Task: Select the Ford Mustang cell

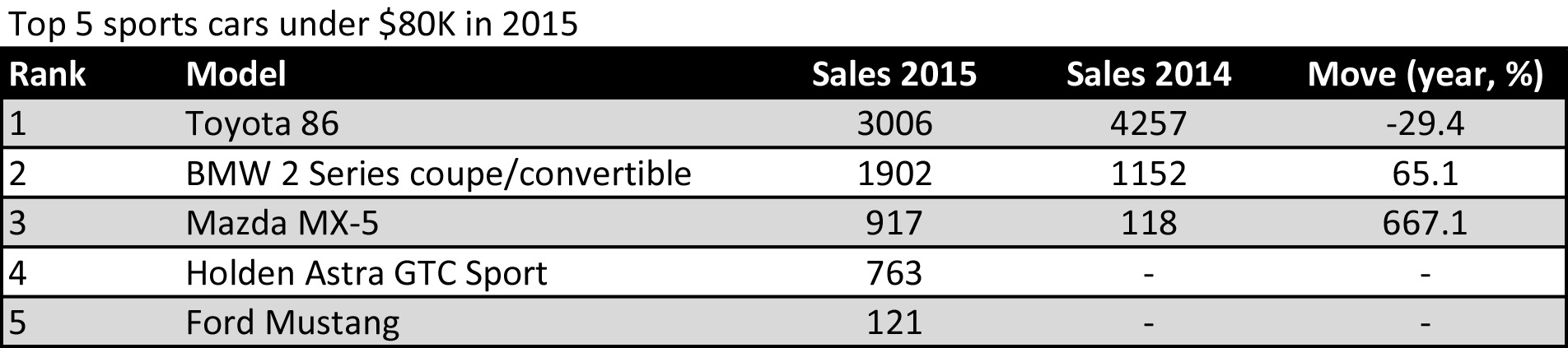Action: click(293, 322)
